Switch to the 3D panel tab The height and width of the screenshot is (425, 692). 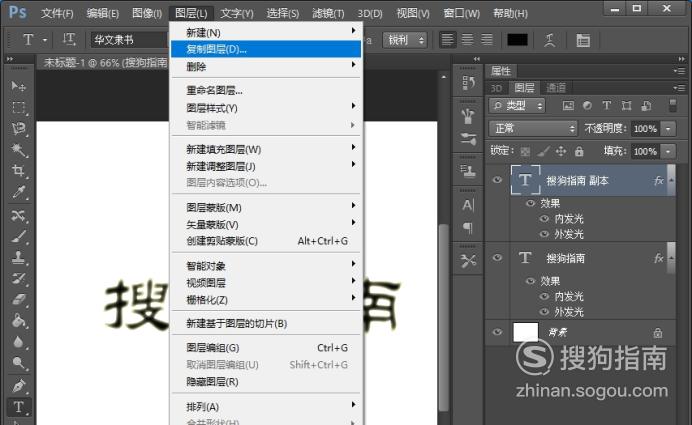496,88
